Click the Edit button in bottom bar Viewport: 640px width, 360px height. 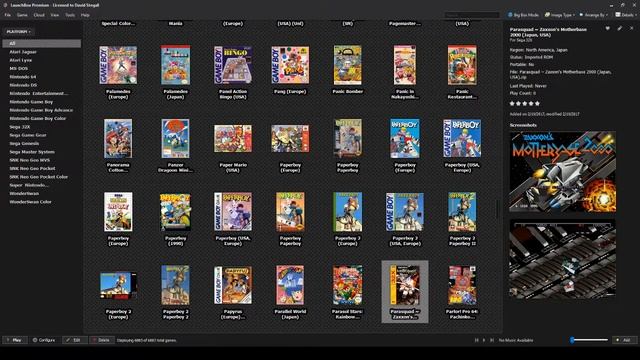pos(75,340)
